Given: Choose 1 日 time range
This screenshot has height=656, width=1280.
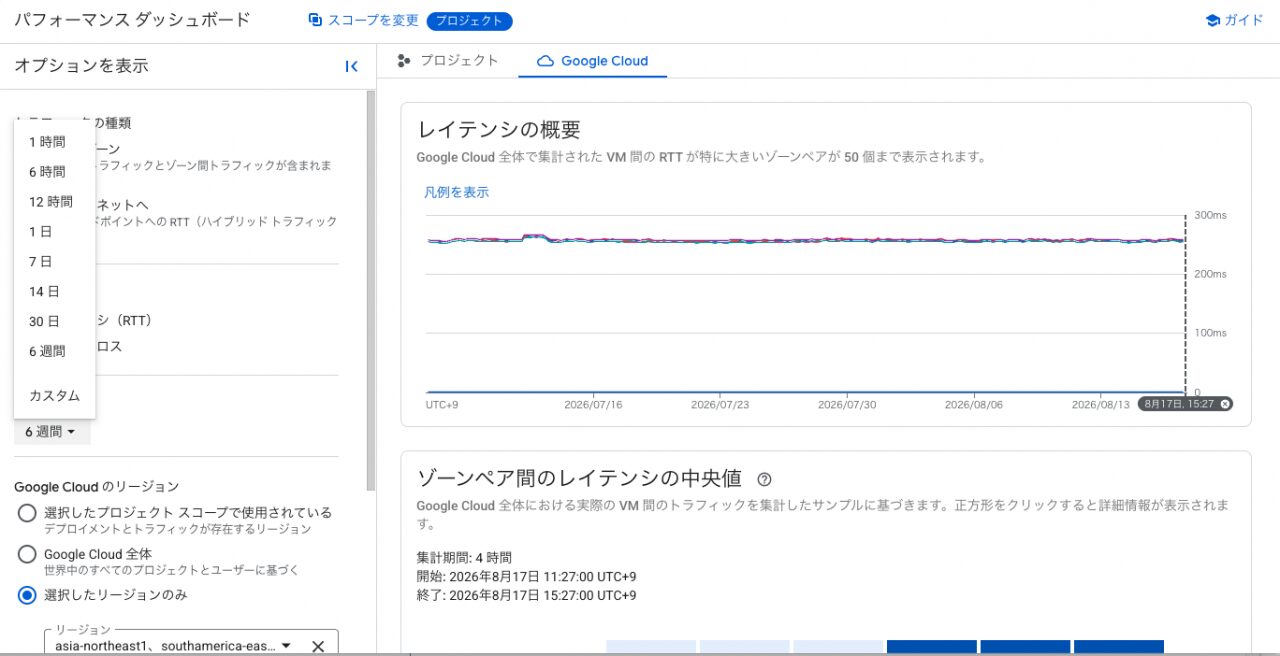Looking at the screenshot, I should point(55,232).
